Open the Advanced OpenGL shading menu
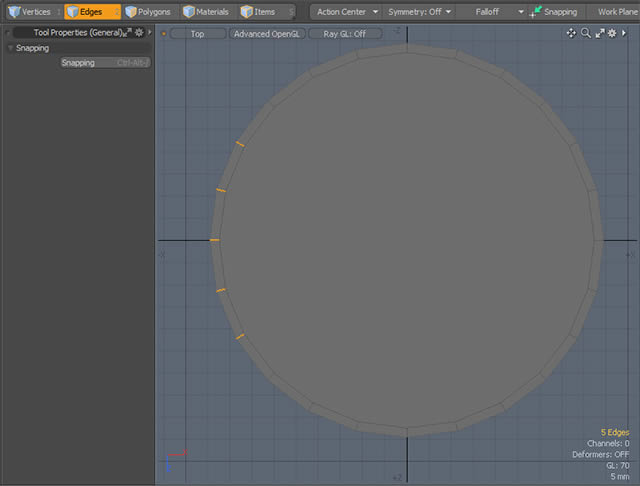 point(267,34)
